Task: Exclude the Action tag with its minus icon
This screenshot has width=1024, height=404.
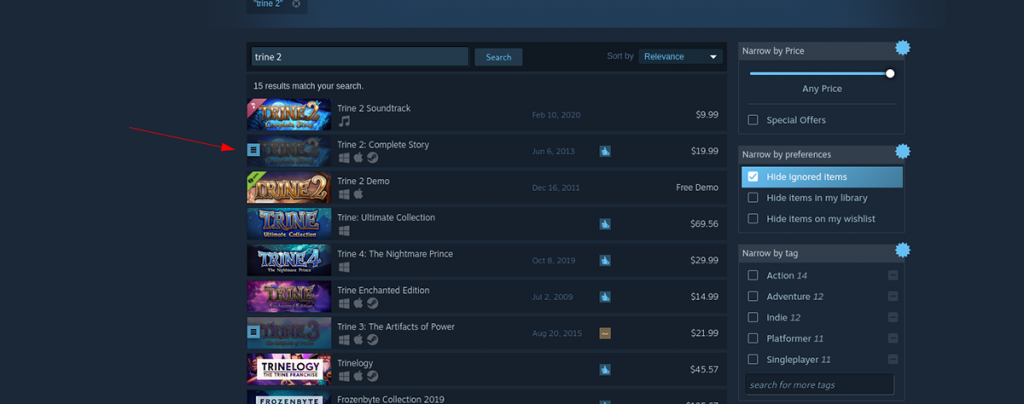Action: 893,275
